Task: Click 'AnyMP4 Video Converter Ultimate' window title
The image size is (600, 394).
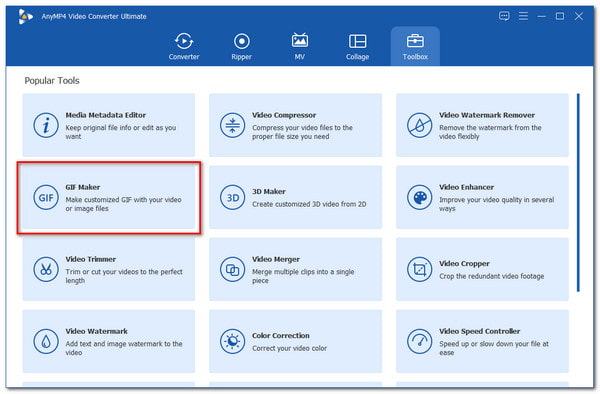Action: click(94, 16)
